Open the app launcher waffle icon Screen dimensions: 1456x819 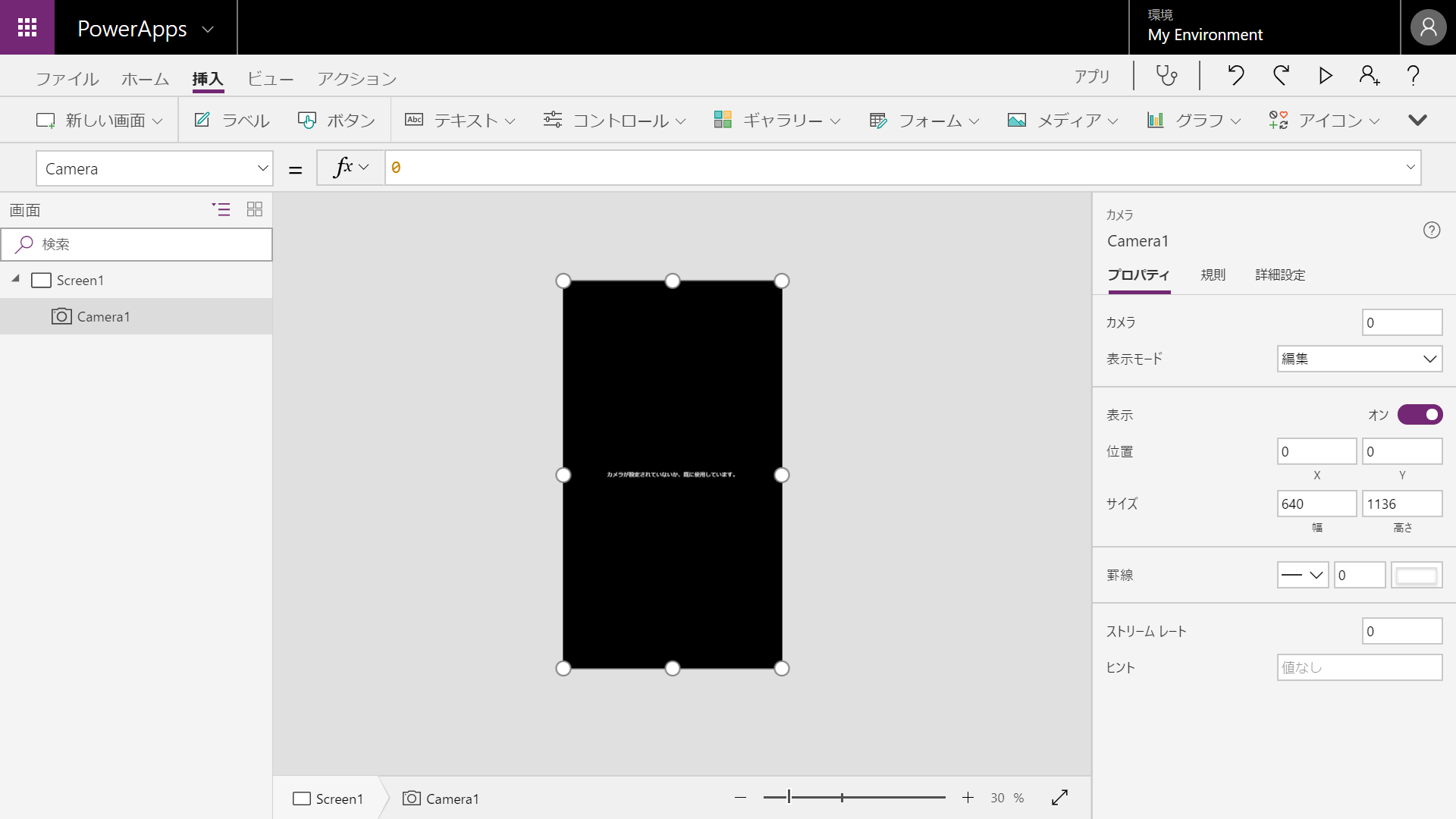pos(27,27)
